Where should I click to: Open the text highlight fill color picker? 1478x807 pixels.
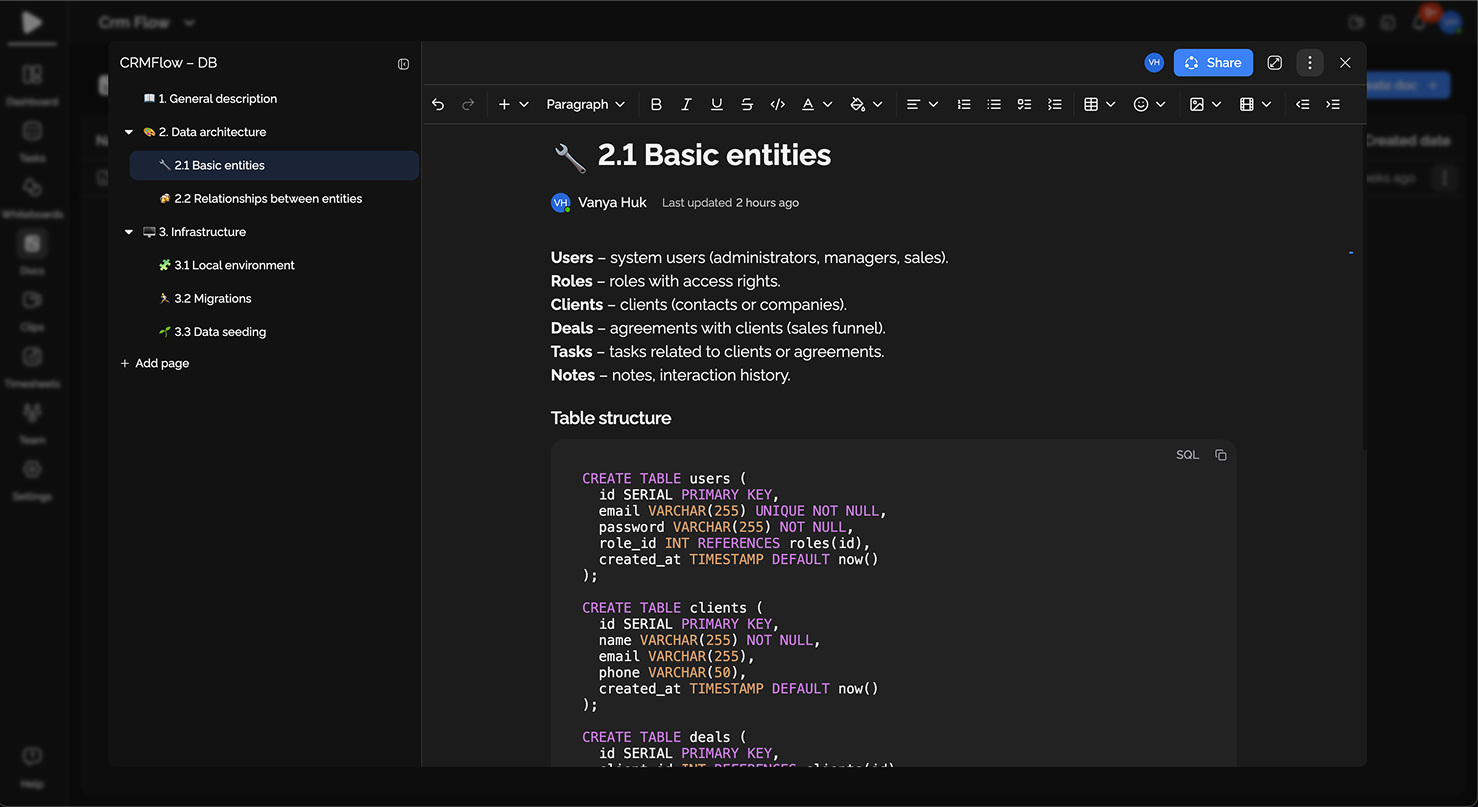tap(857, 104)
